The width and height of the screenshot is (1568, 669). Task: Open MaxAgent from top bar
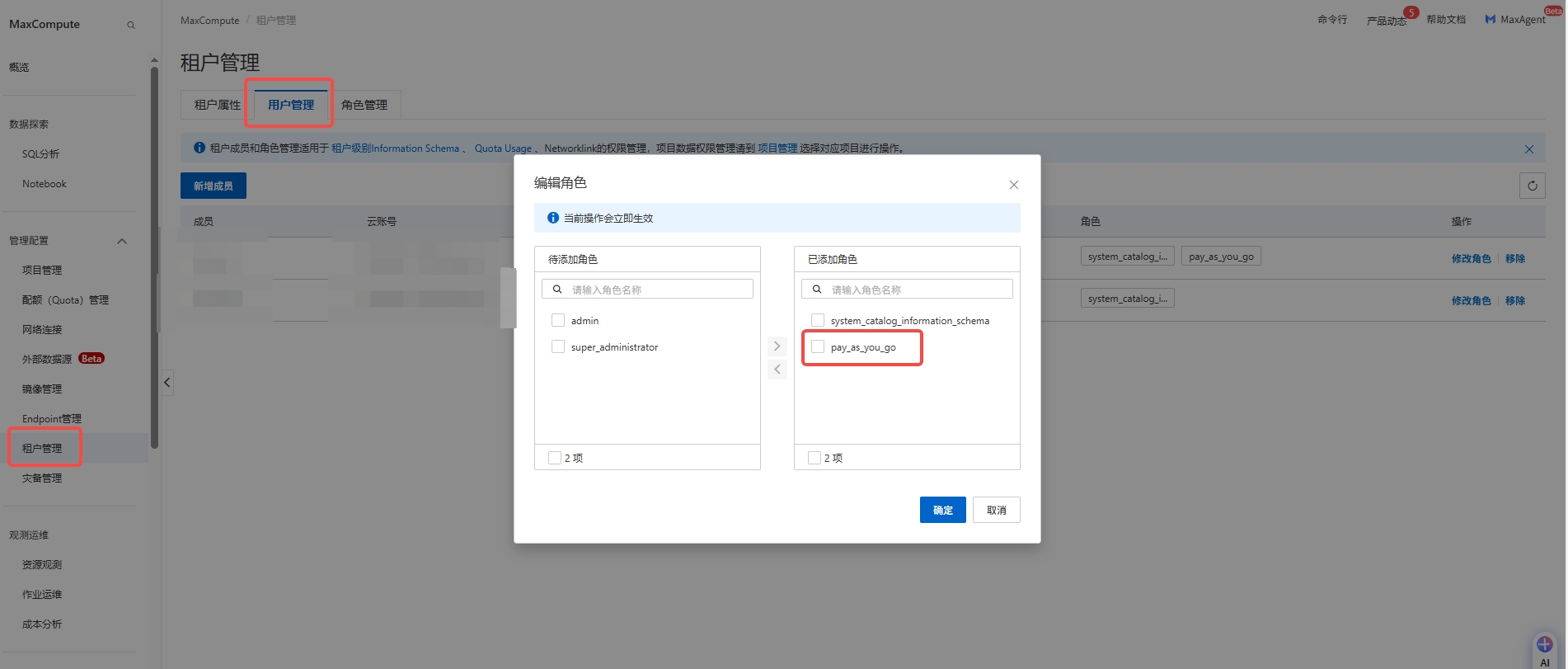click(x=1515, y=20)
